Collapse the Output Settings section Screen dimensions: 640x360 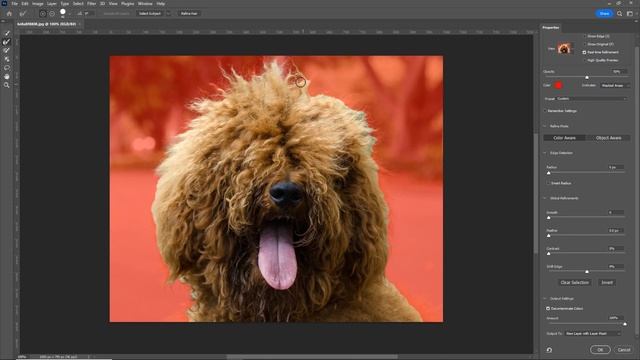(x=545, y=299)
